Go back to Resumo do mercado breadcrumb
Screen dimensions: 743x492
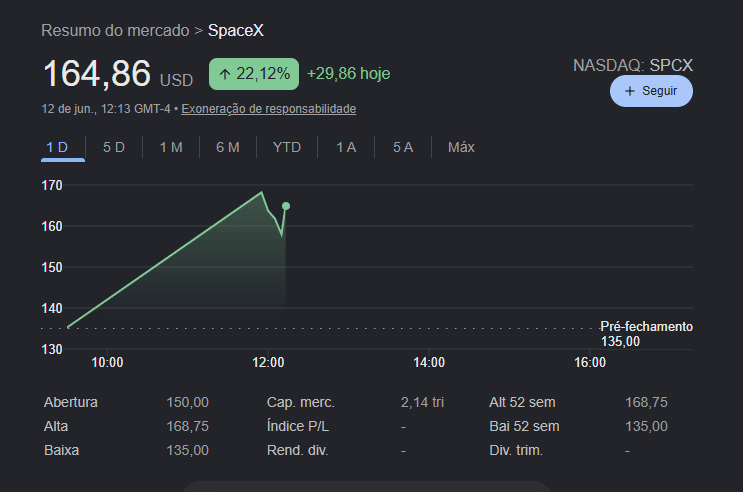pos(115,30)
